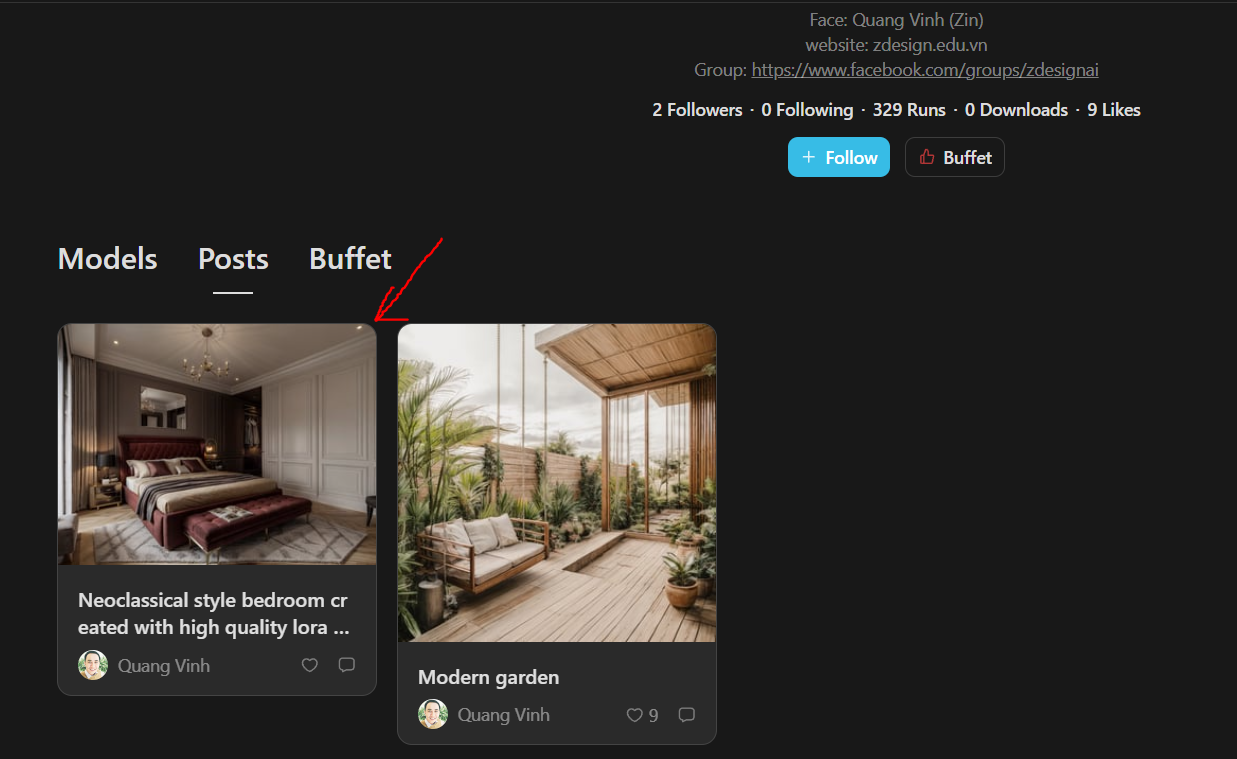Click the thumbs-up icon in the Buffet button
The image size is (1237, 759).
click(x=926, y=157)
